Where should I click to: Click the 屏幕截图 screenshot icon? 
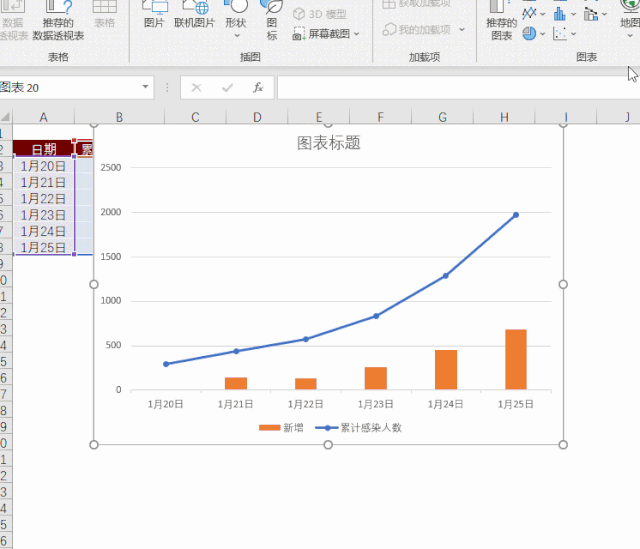[299, 33]
